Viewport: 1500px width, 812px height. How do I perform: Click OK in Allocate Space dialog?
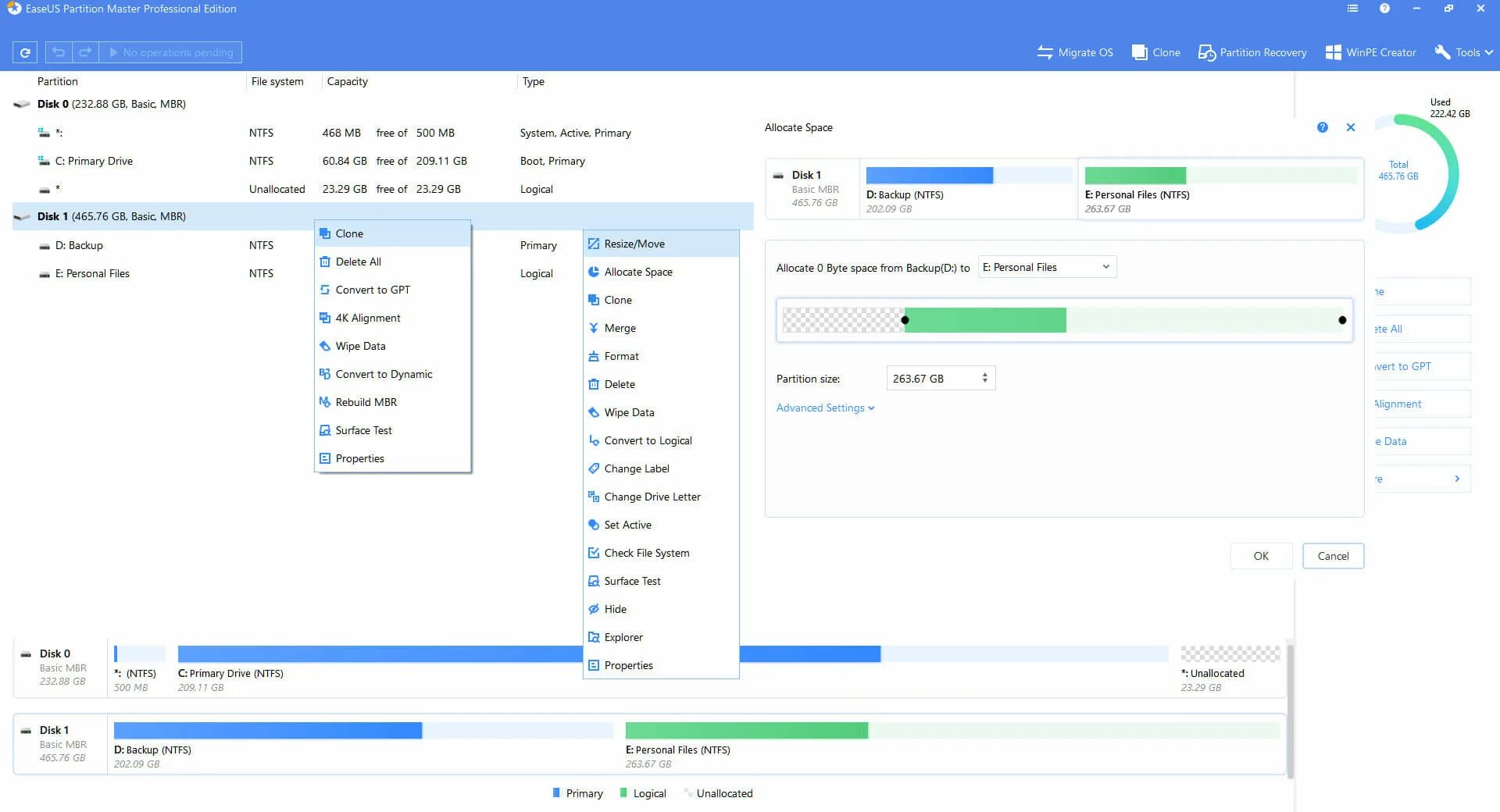click(1261, 556)
